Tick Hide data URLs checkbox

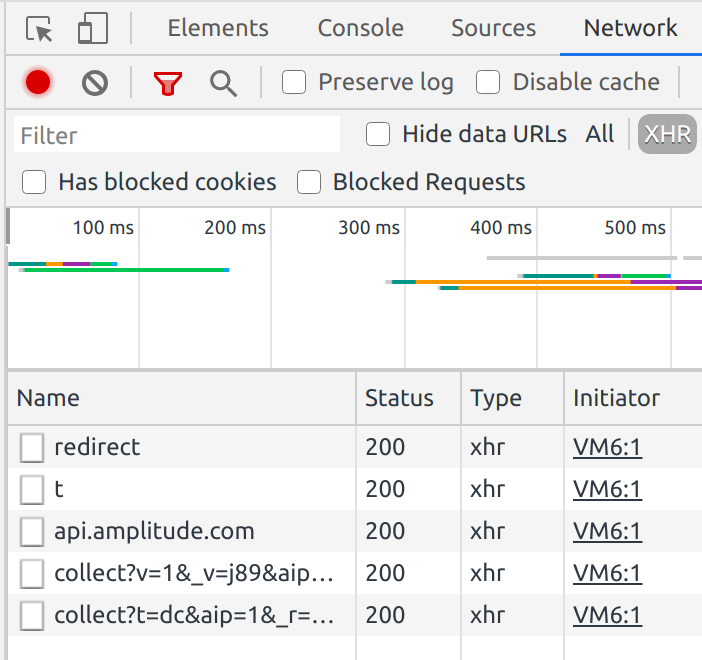coord(378,134)
